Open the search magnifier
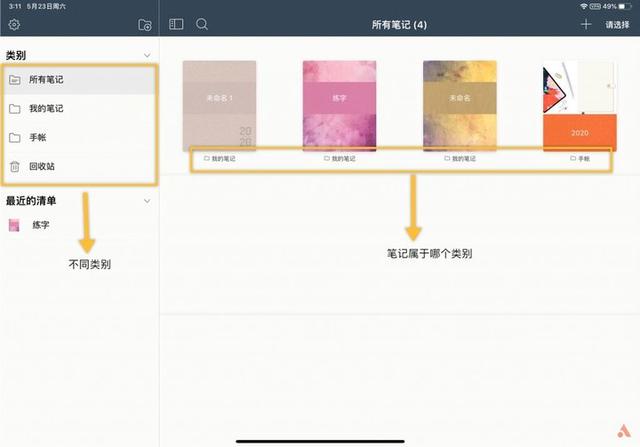The height and width of the screenshot is (447, 640). click(202, 24)
